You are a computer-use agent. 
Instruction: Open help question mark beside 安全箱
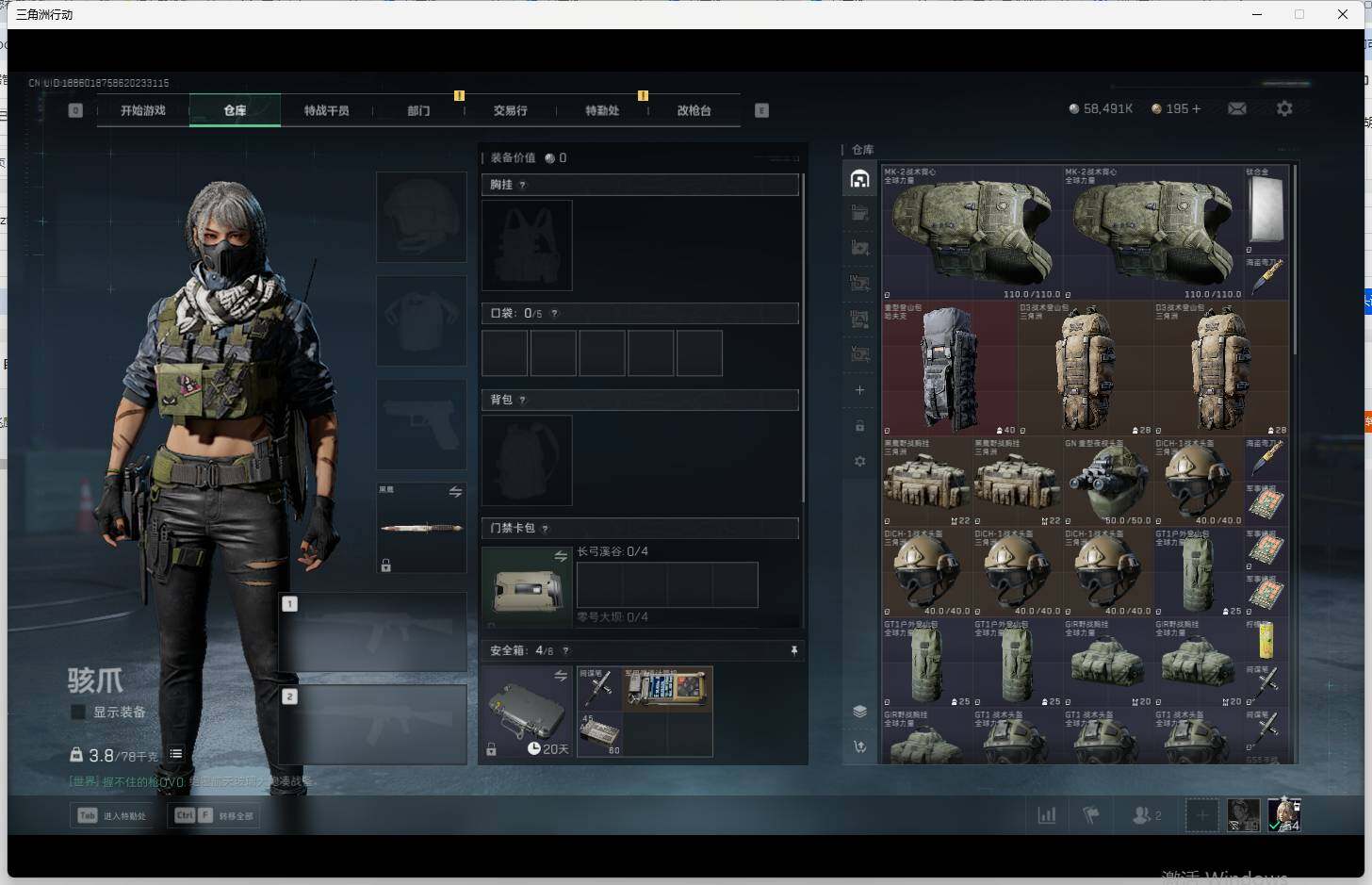[x=565, y=650]
